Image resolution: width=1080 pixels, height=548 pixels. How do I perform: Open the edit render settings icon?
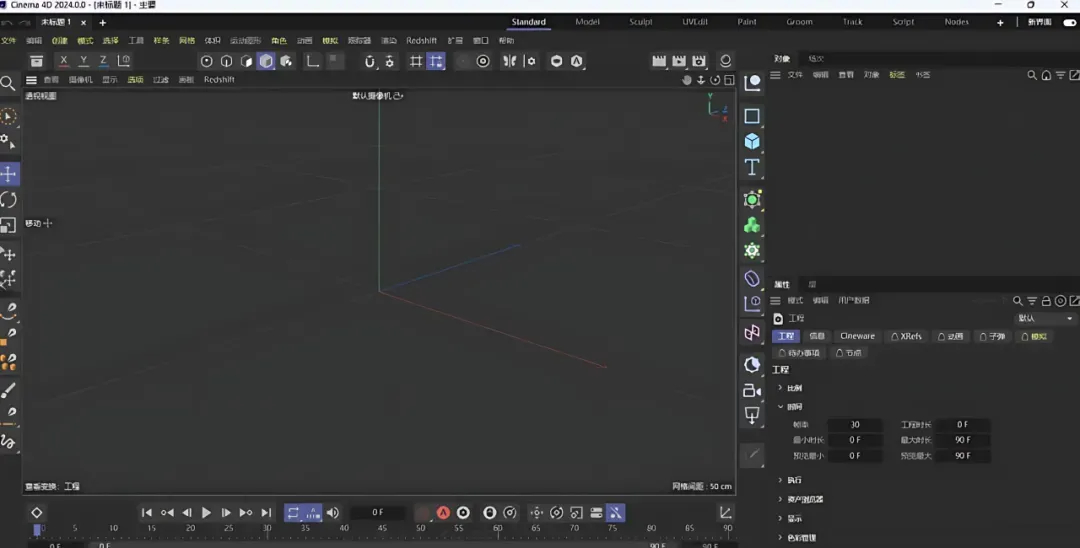coord(699,61)
